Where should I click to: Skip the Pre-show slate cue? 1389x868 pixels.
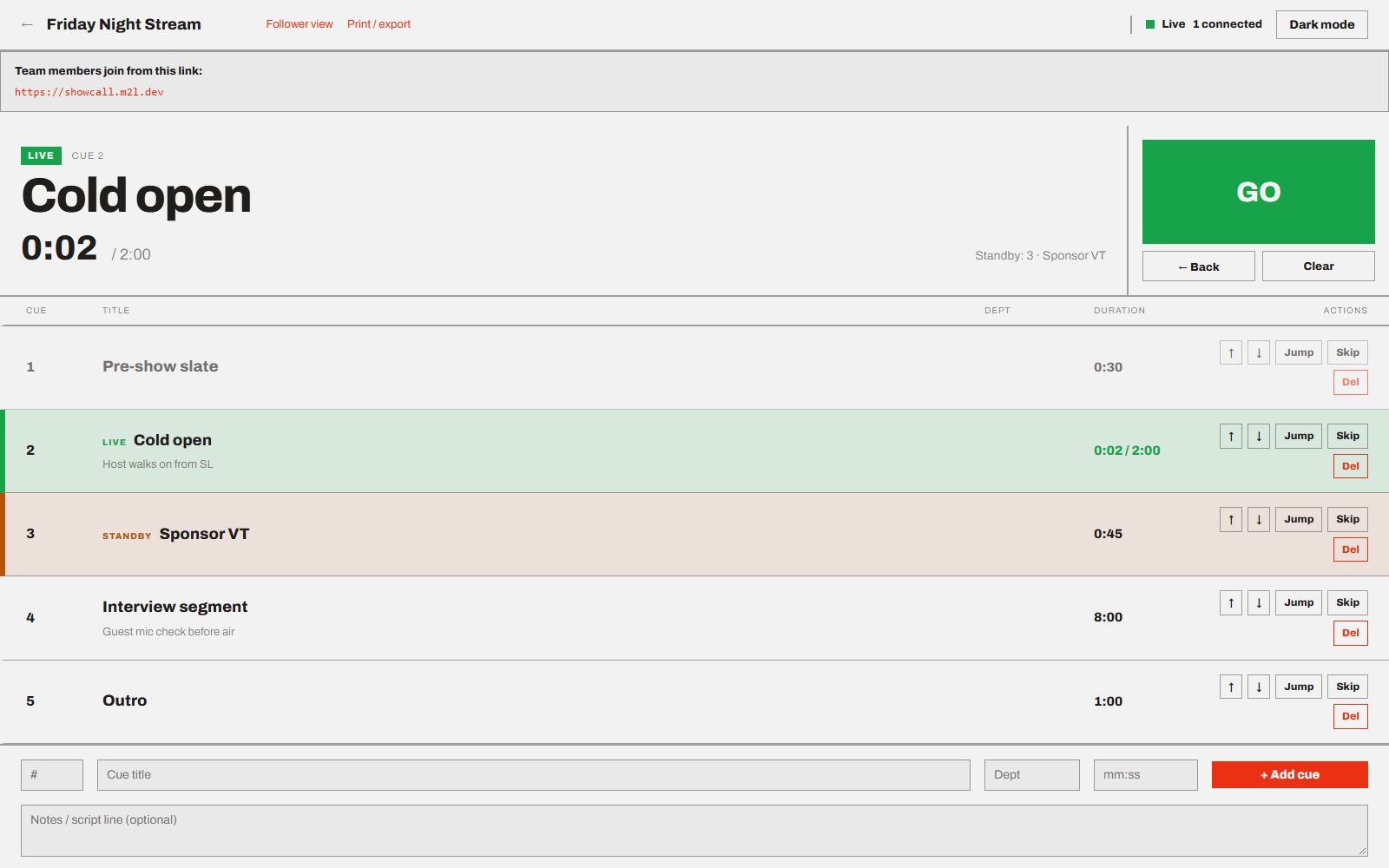(x=1347, y=352)
